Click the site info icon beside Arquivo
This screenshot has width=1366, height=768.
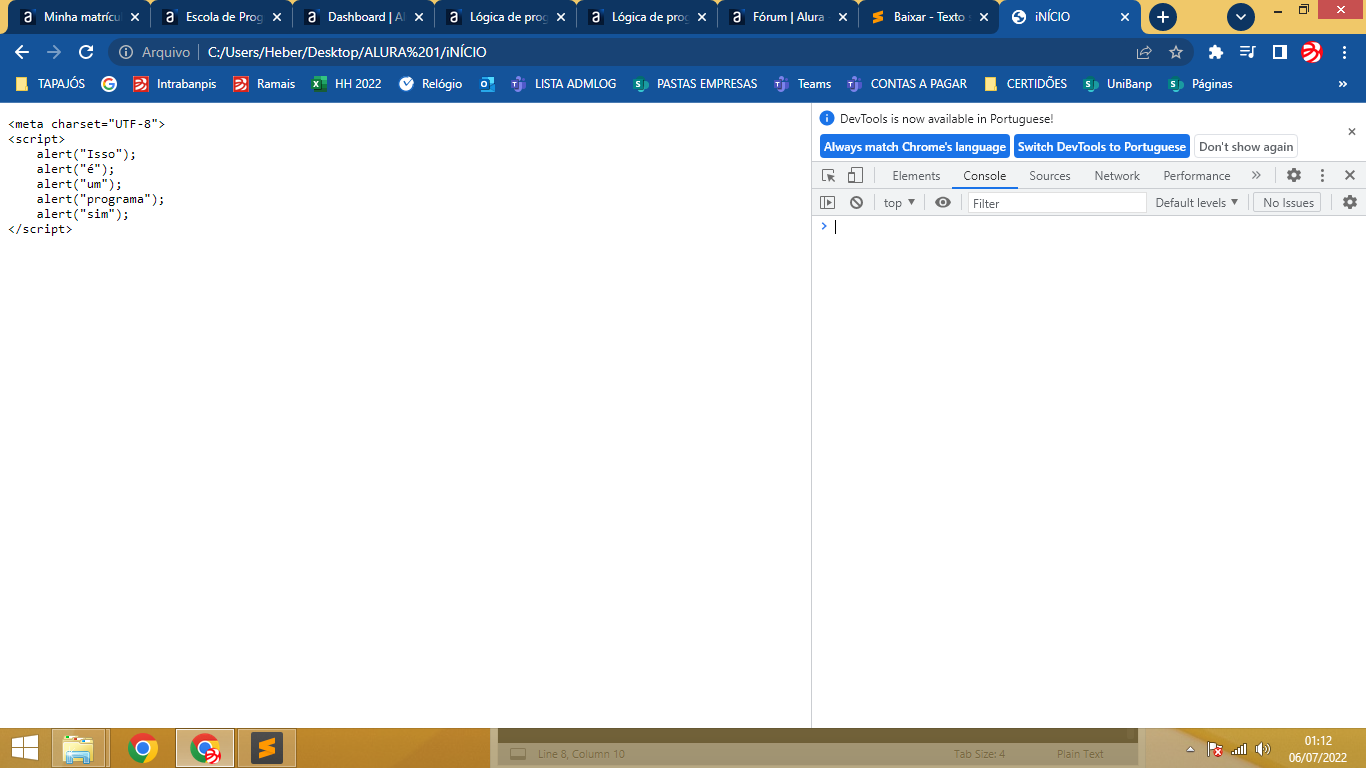[x=126, y=52]
